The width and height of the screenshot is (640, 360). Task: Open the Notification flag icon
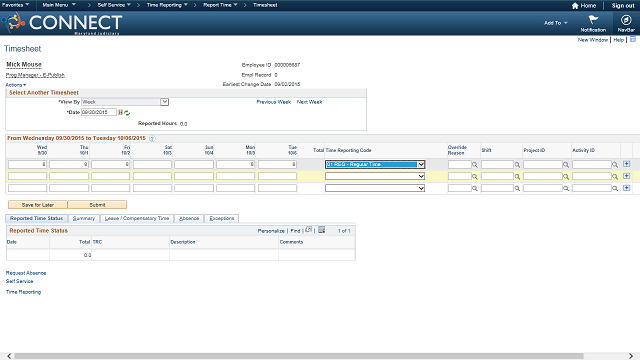(x=593, y=20)
